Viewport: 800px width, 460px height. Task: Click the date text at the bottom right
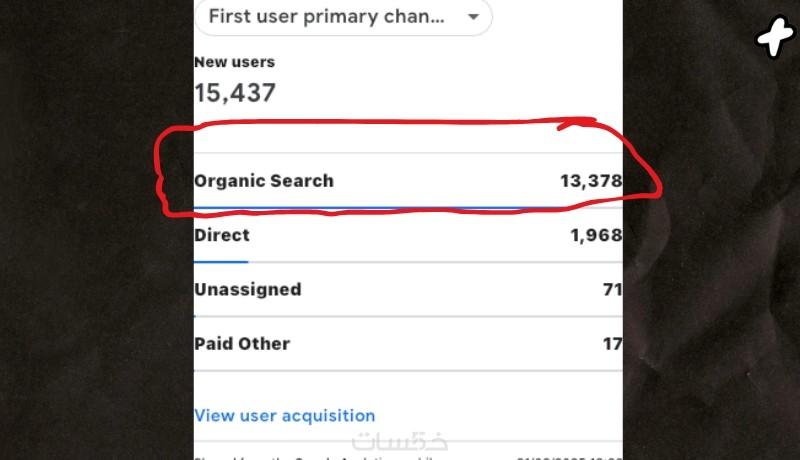[568, 457]
